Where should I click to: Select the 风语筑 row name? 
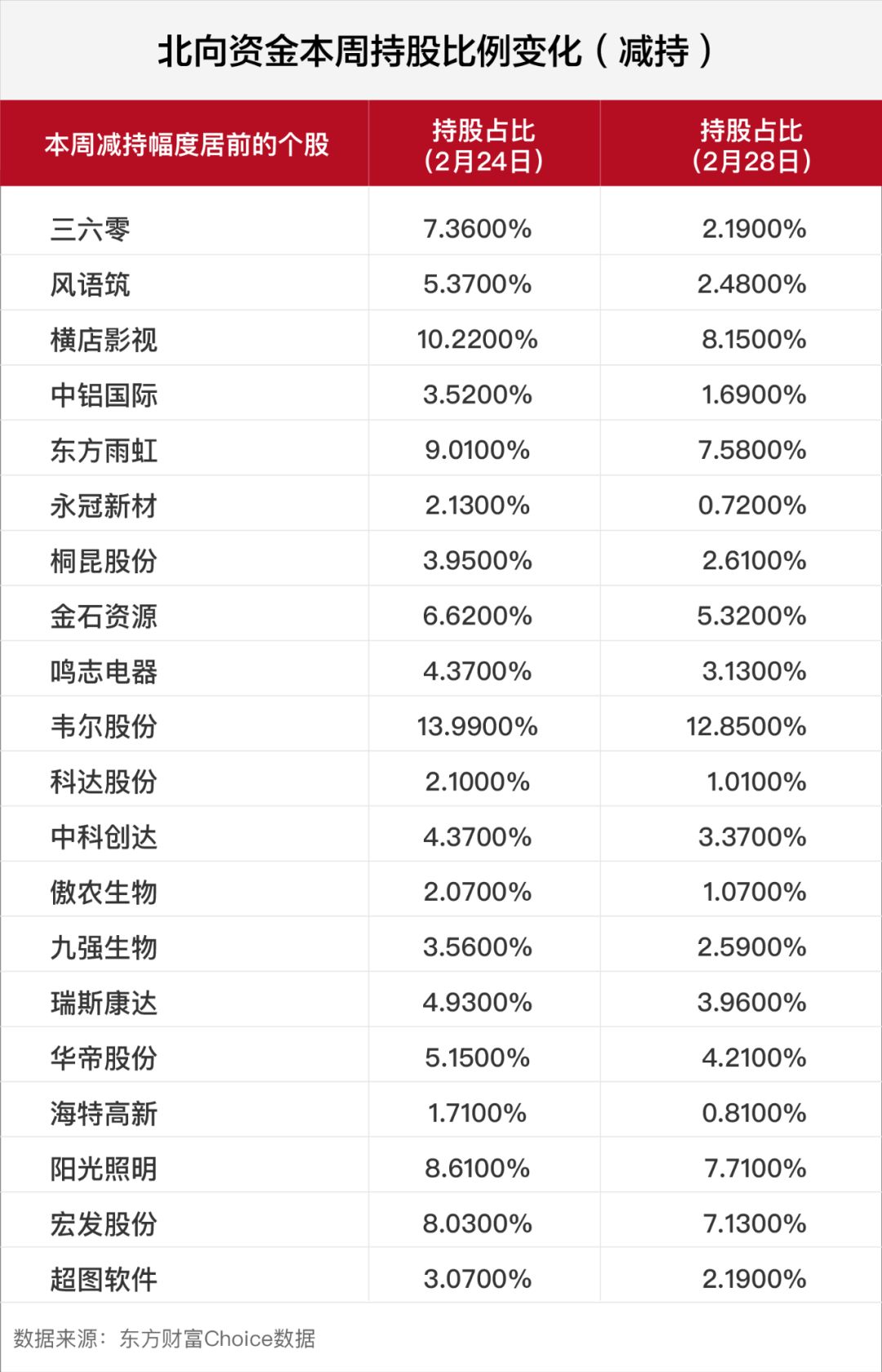tap(90, 284)
